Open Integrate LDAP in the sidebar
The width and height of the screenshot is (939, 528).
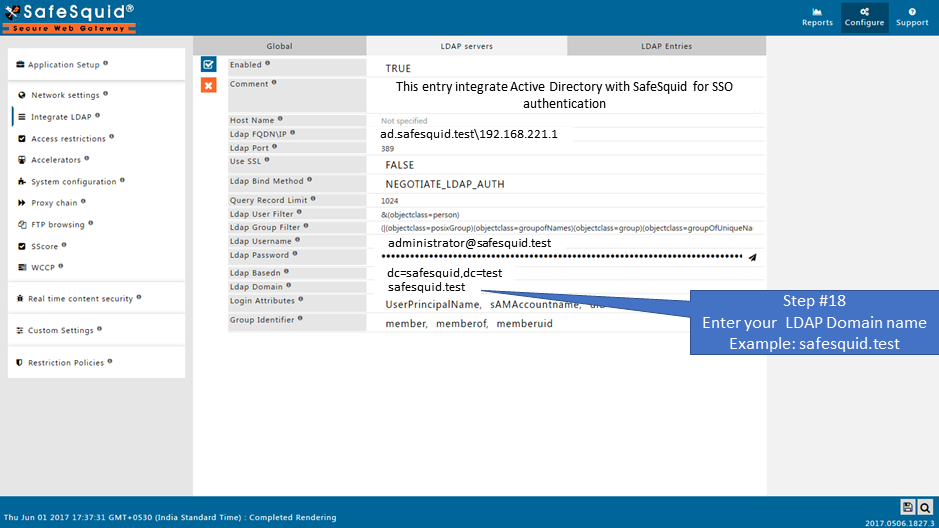pyautogui.click(x=61, y=117)
